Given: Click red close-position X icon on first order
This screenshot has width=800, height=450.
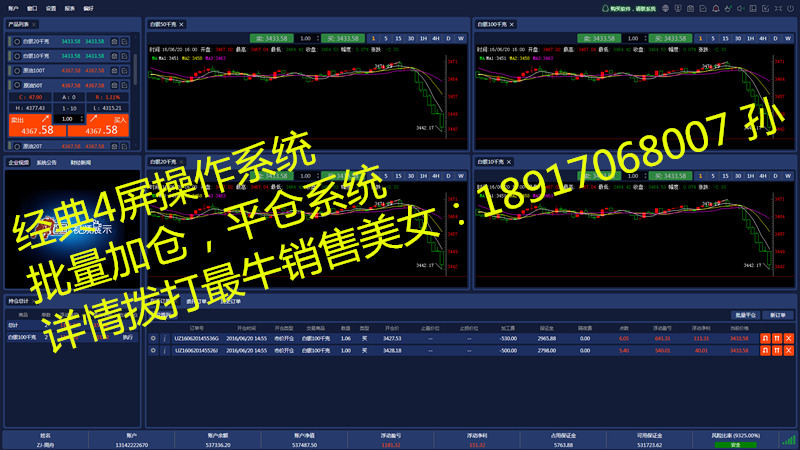Looking at the screenshot, I should (x=788, y=338).
